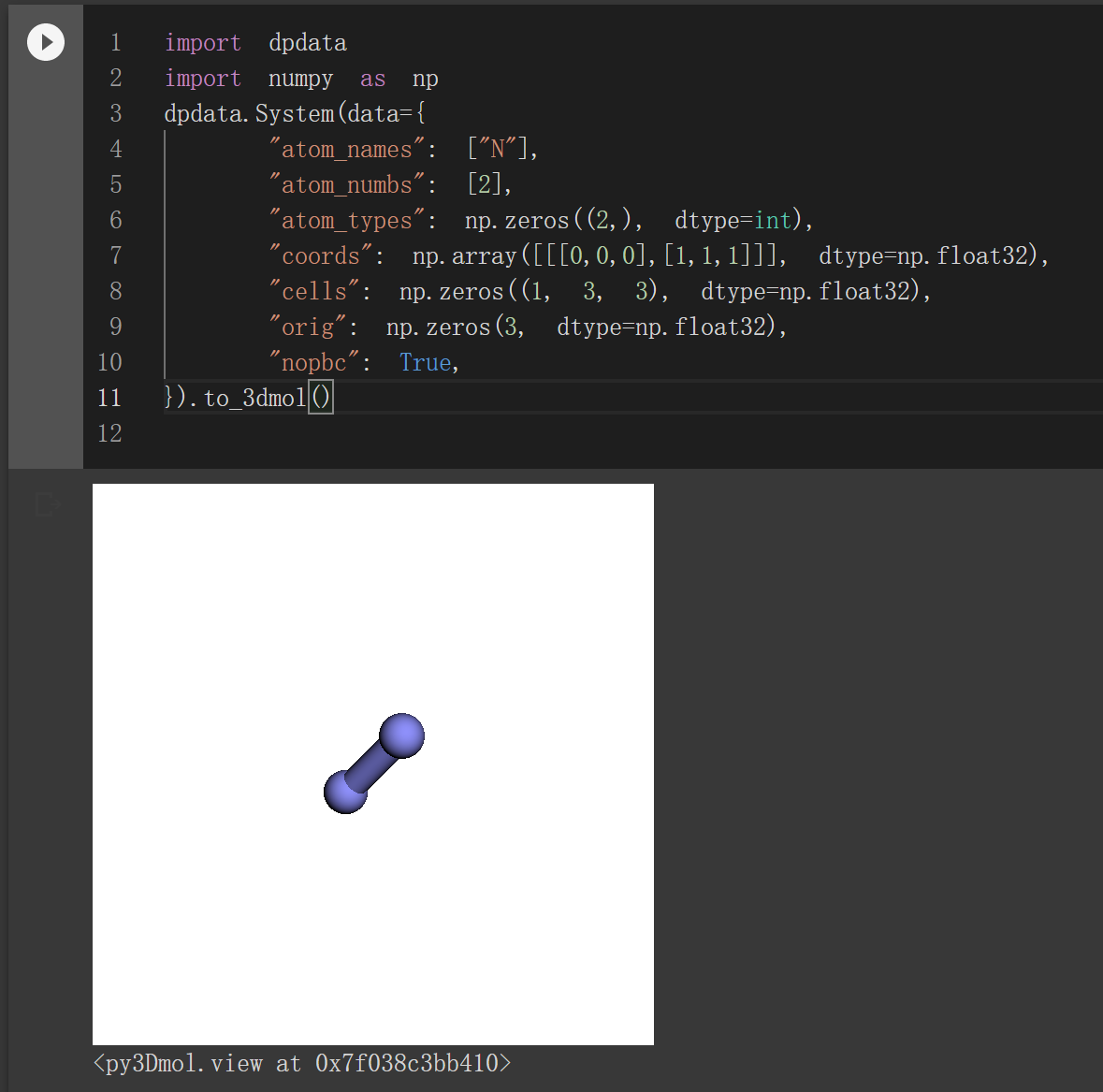This screenshot has width=1103, height=1092.
Task: Click the "atom_numbs" key text
Action: (346, 184)
